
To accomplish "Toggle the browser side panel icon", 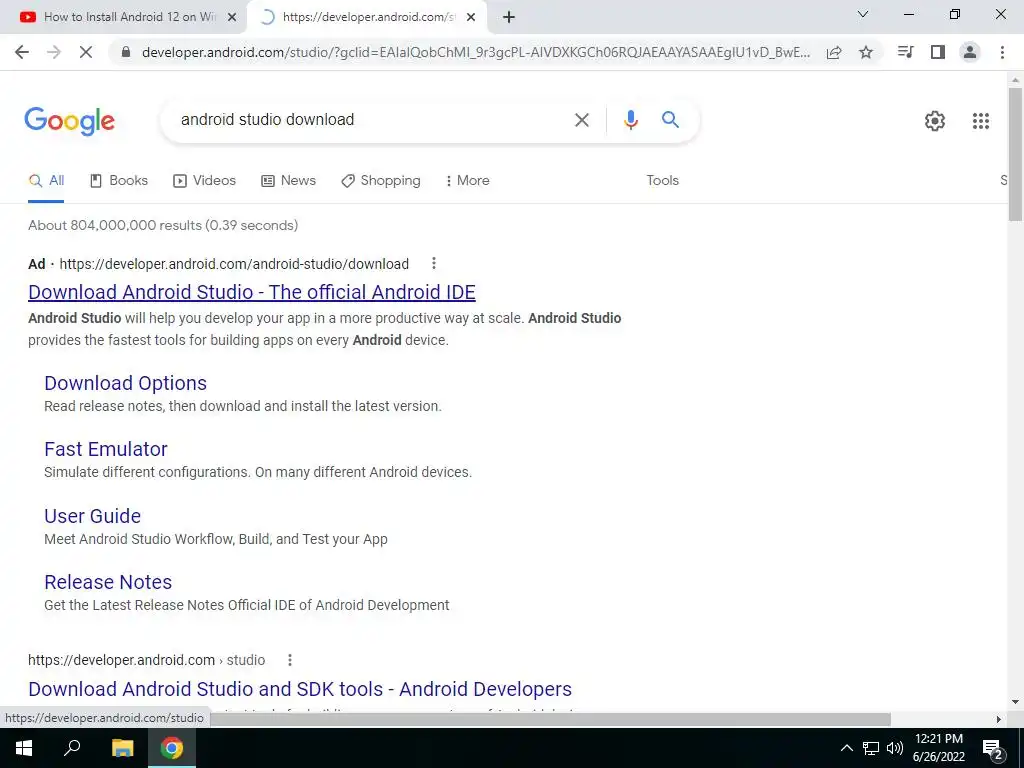I will (x=938, y=52).
